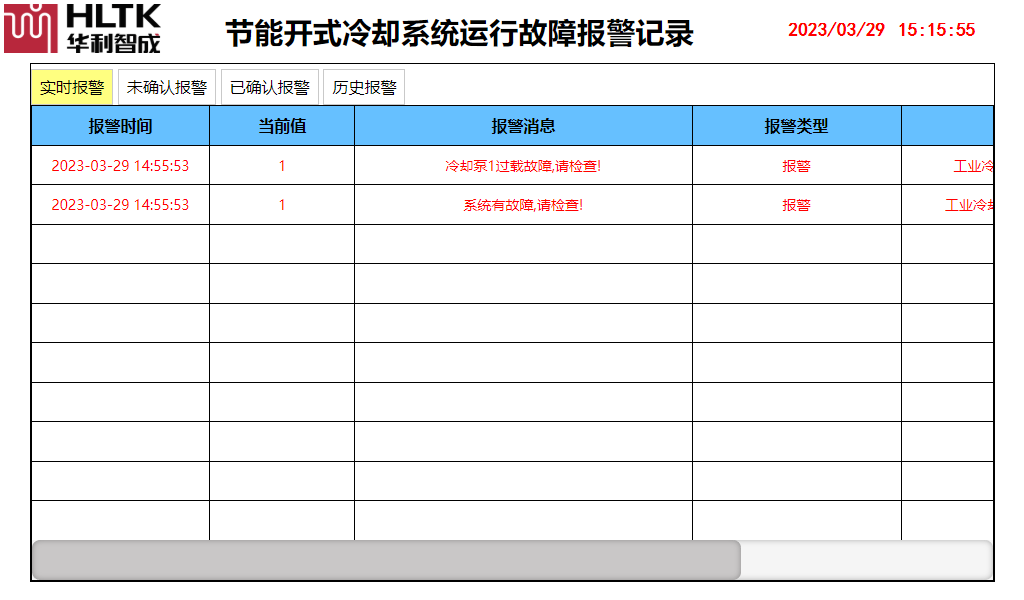Click the current value in the 冷却泵1过载故障 row

tap(282, 166)
